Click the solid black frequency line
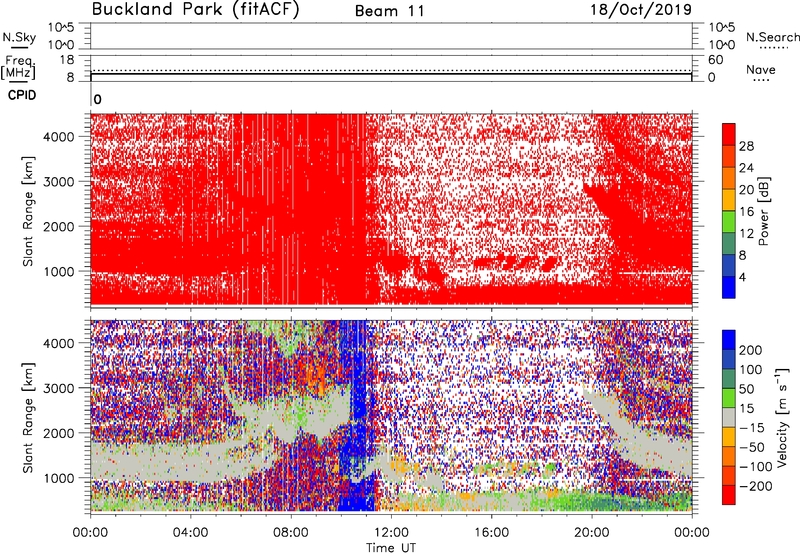The image size is (800, 554). coord(391,74)
